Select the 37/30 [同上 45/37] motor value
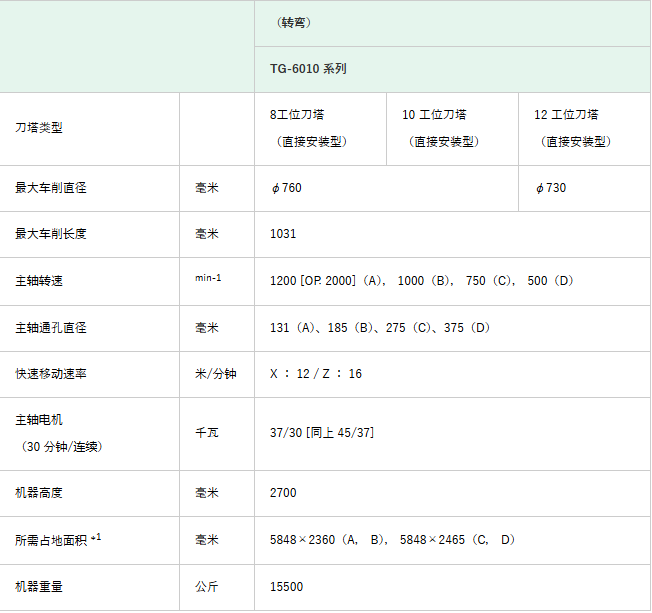The height and width of the screenshot is (613, 652). click(321, 433)
